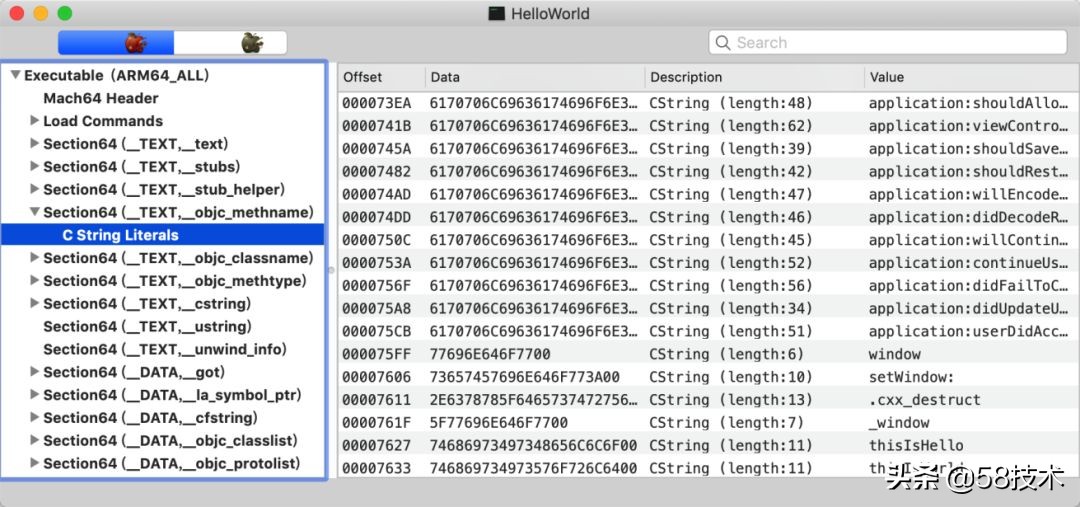Select offset 000075A8 cell
Screen dimensions: 1080x507
point(376,308)
